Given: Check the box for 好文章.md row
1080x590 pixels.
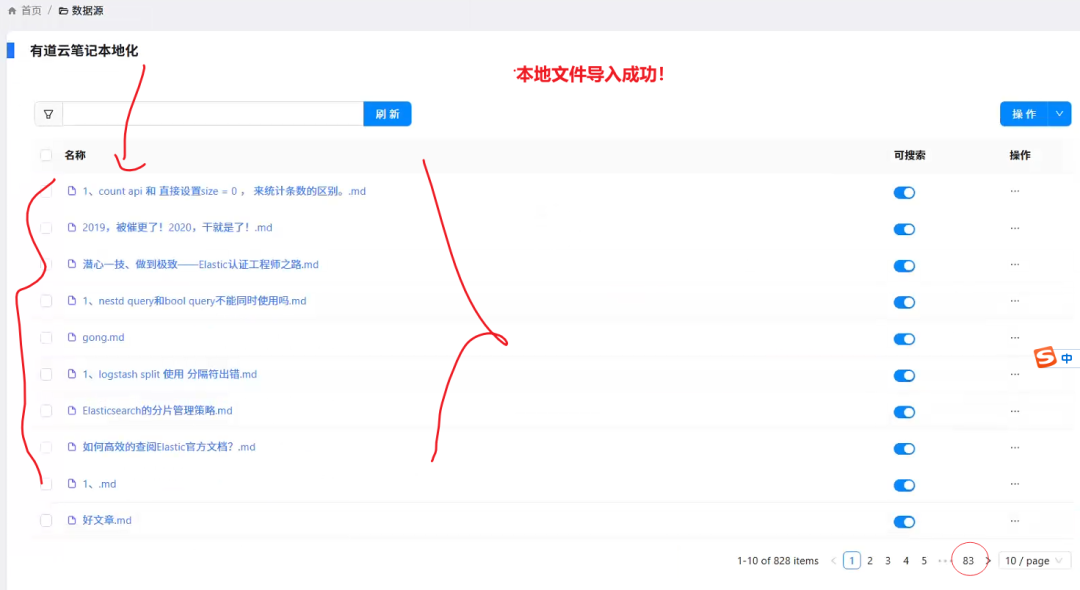Looking at the screenshot, I should 46,520.
